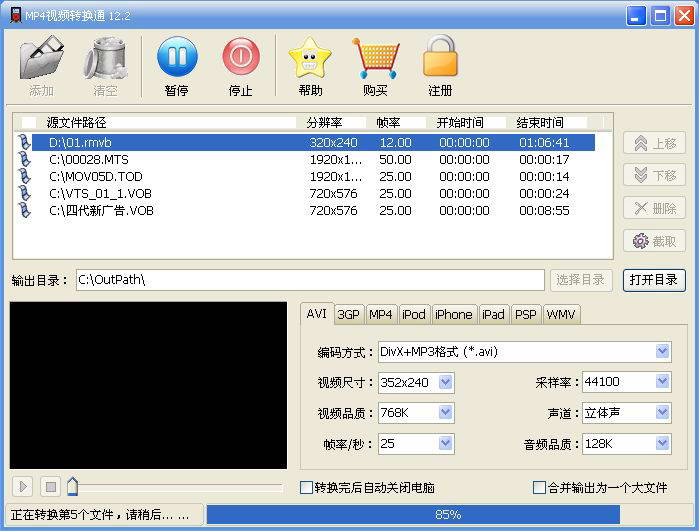Click the 添加 (Add) folder icon
Image resolution: width=699 pixels, height=531 pixels.
click(x=41, y=58)
